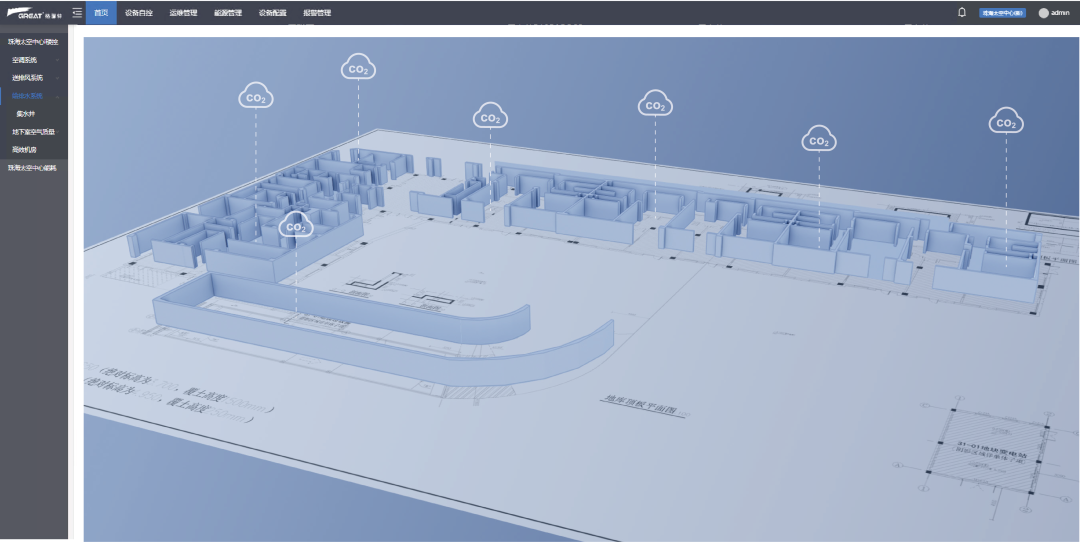Image resolution: width=1080 pixels, height=542 pixels.
Task: Select the CO2 cloud overlapping the buildings
Action: (x=296, y=226)
